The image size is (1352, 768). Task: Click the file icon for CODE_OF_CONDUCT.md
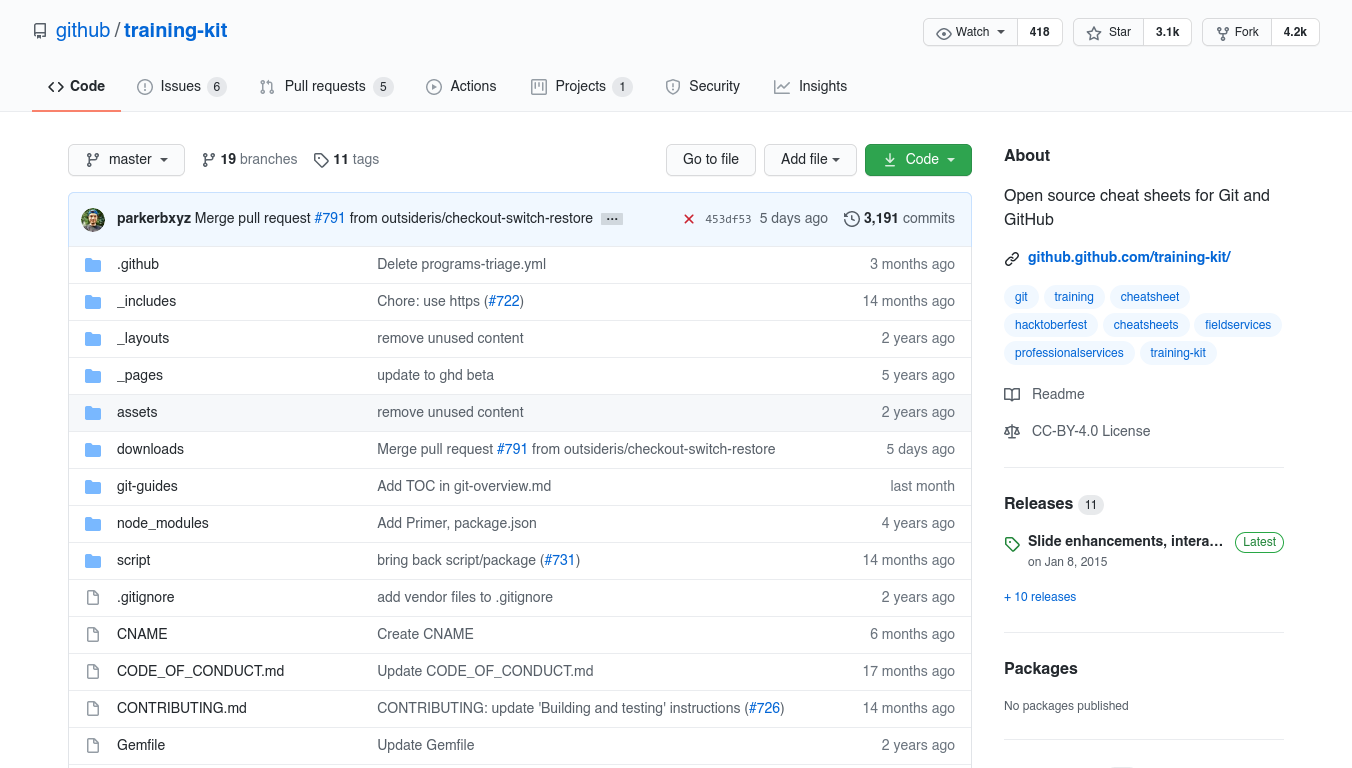click(93, 671)
